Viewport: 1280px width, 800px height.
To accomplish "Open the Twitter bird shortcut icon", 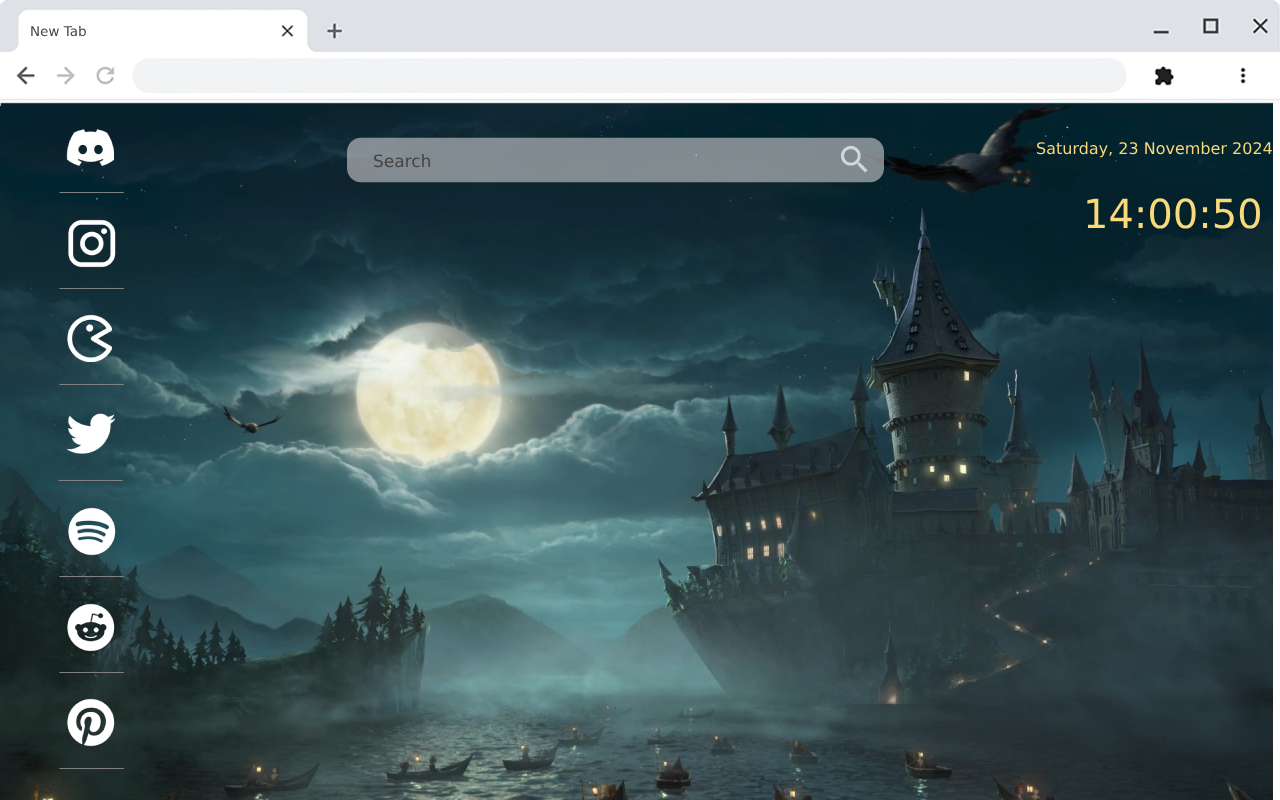I will (91, 432).
